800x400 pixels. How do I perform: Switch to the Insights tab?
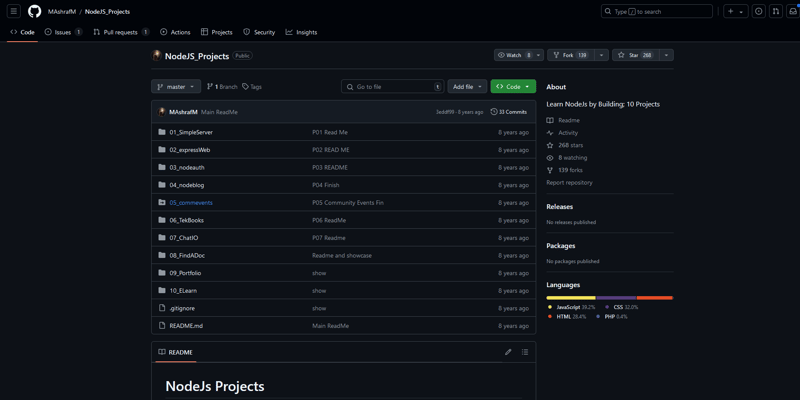click(301, 32)
